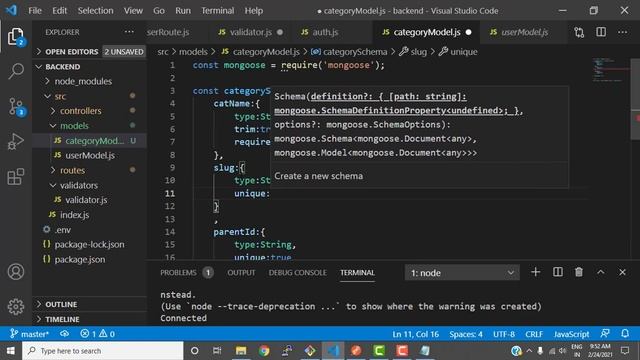
Task: Open the Extensions view
Action: click(16, 176)
